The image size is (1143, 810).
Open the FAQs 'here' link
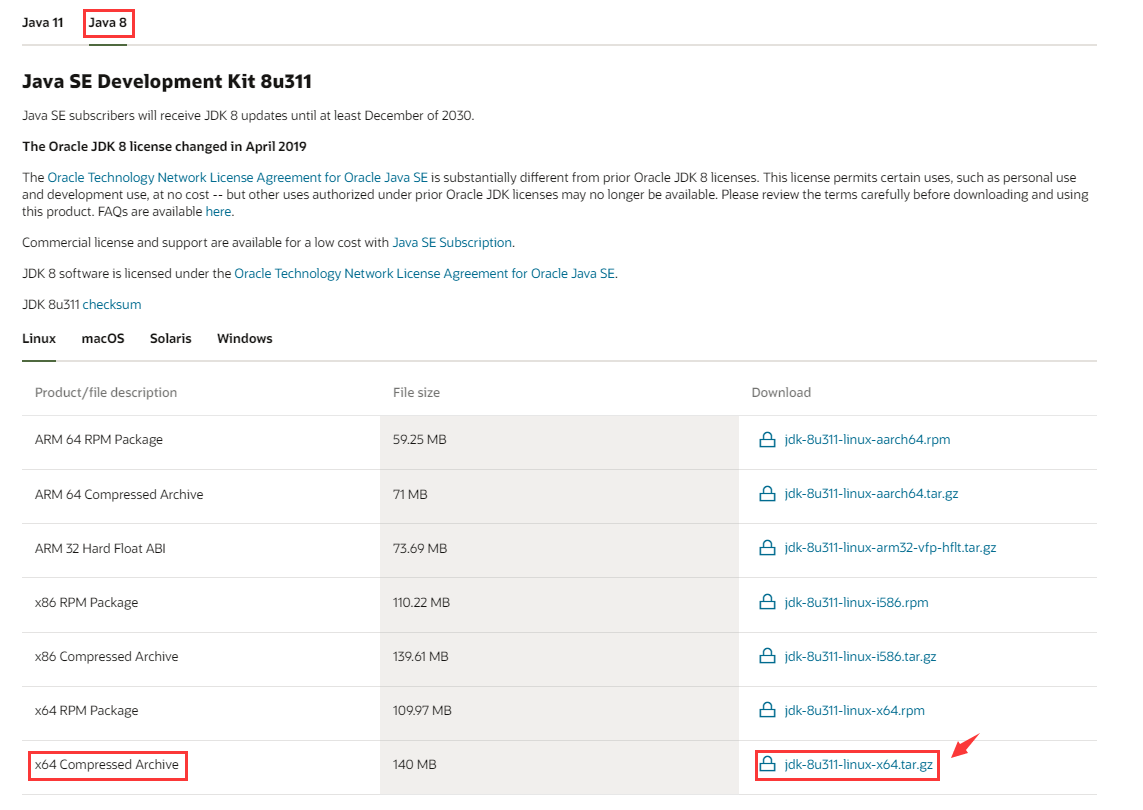[x=218, y=211]
